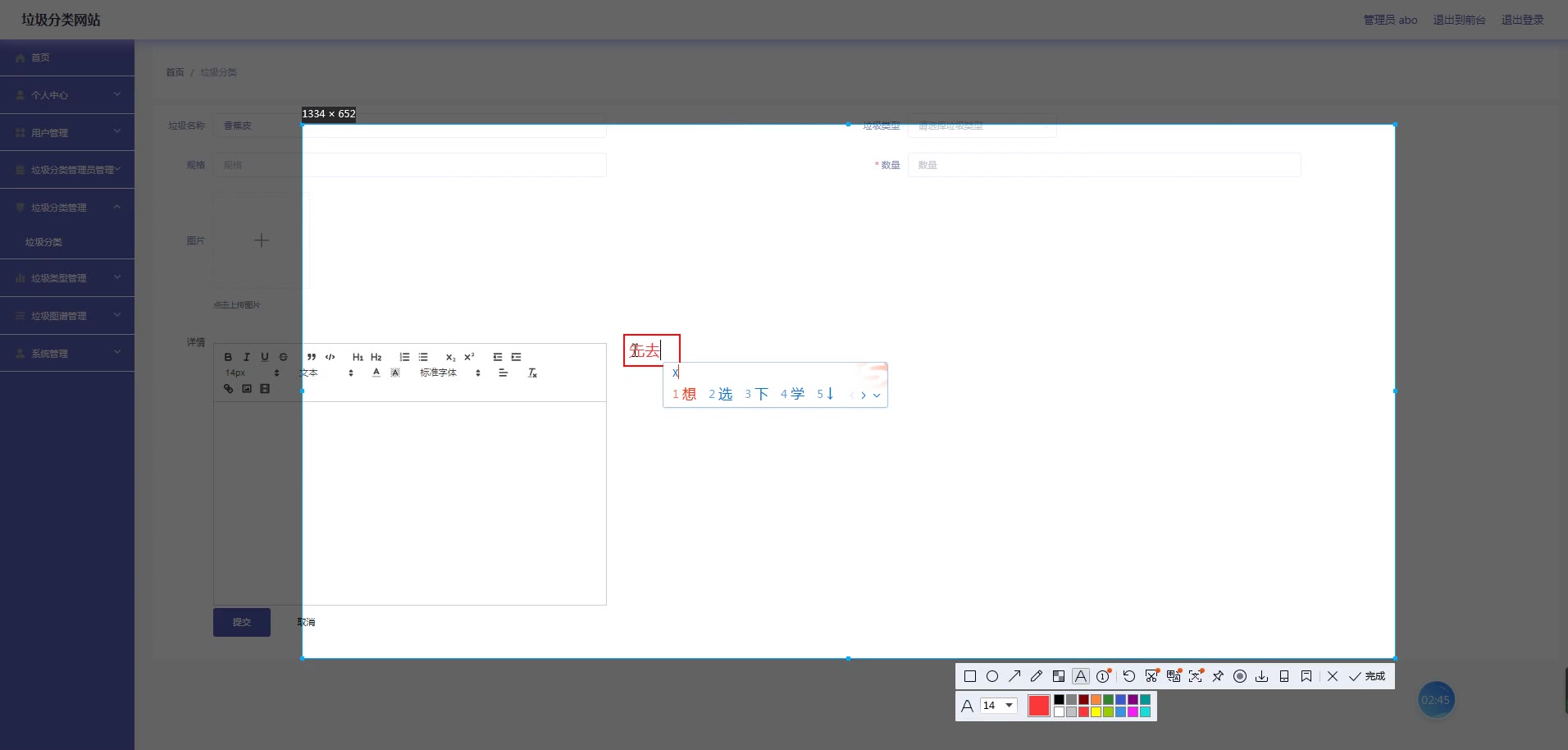Screen dimensions: 1568x750
Task: Choose IME candidate 学
Action: (x=793, y=395)
